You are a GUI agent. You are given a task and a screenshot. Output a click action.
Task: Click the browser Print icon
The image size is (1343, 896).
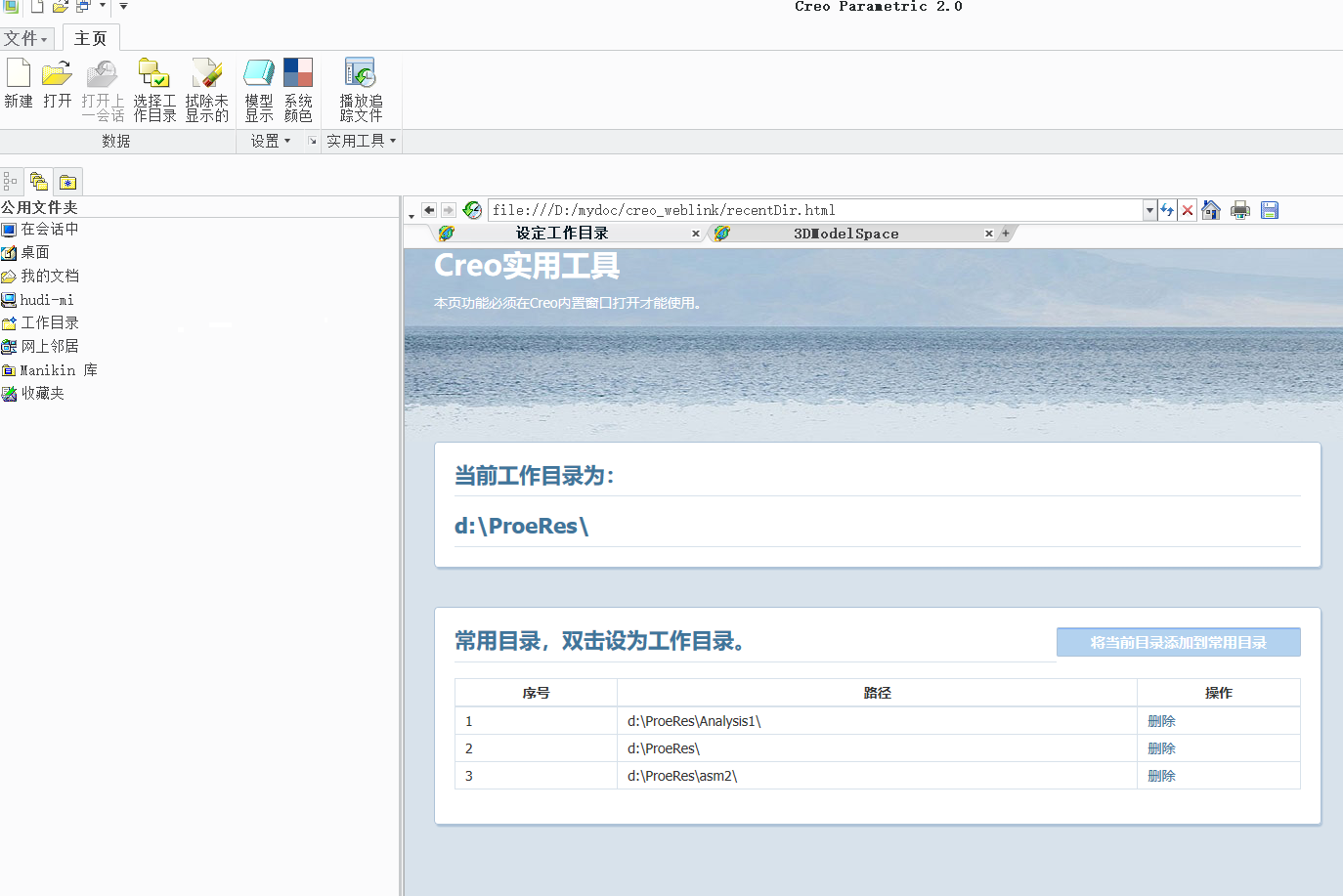(x=1240, y=210)
